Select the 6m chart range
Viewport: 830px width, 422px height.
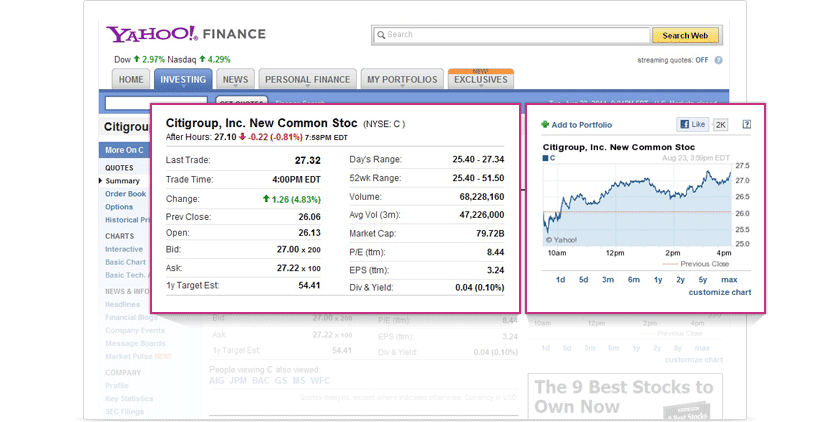click(634, 280)
